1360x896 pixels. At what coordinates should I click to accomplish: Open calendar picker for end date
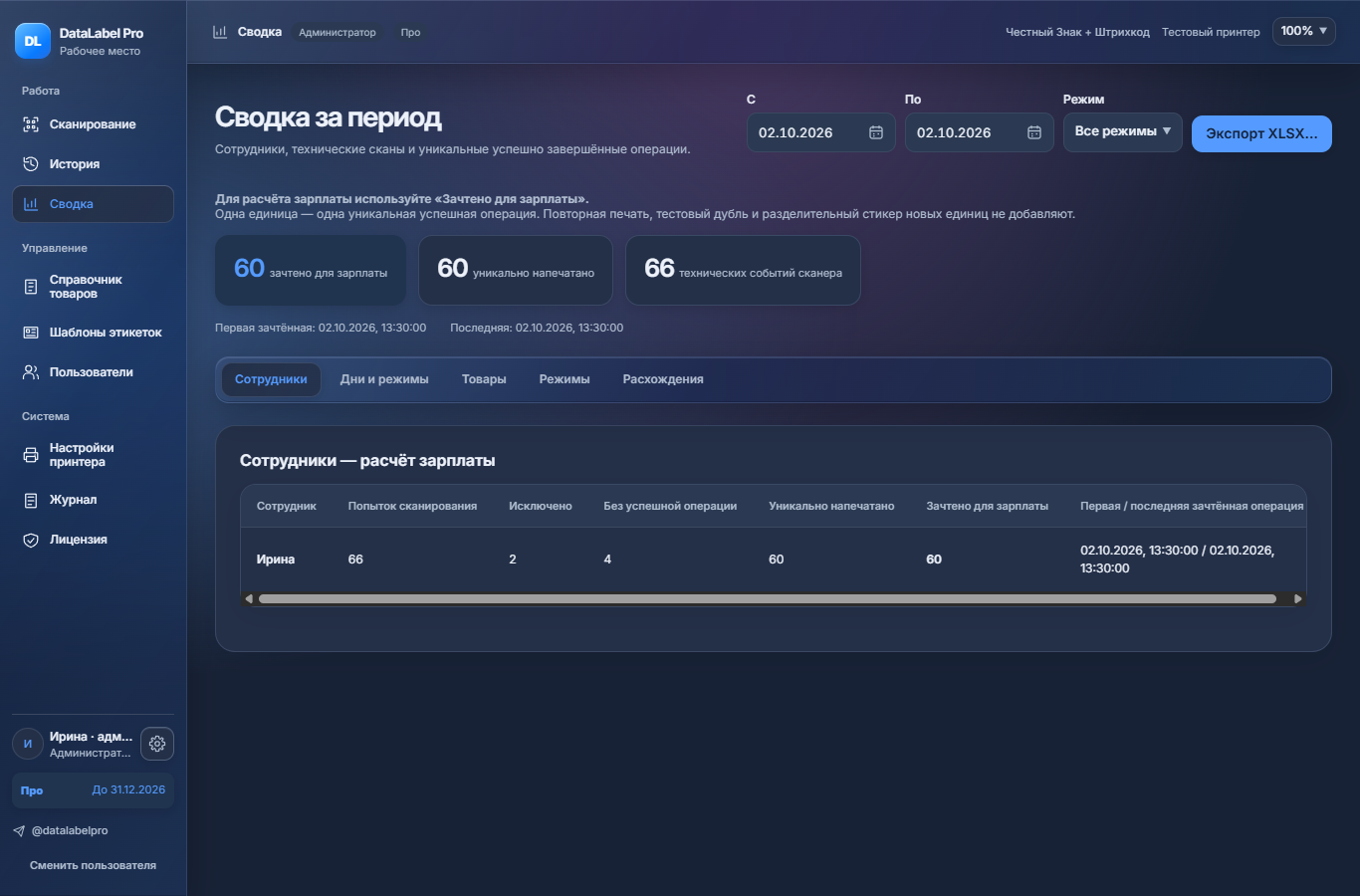pyautogui.click(x=1034, y=132)
